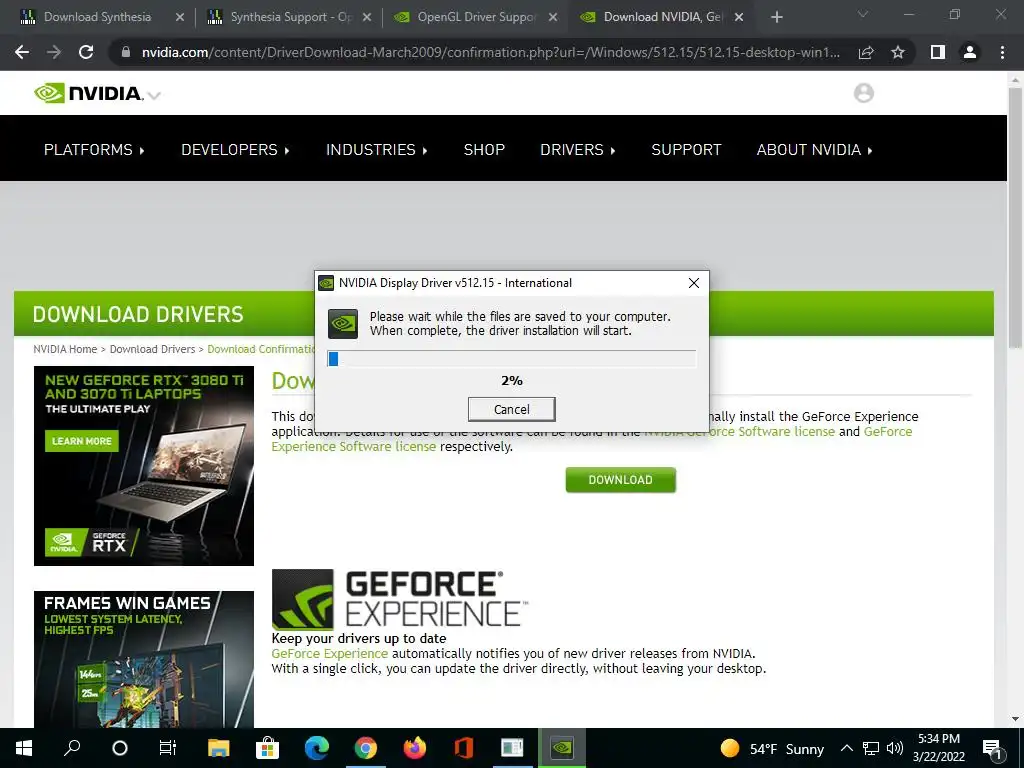The height and width of the screenshot is (768, 1024).
Task: View site info via padlock icon
Action: pyautogui.click(x=126, y=52)
